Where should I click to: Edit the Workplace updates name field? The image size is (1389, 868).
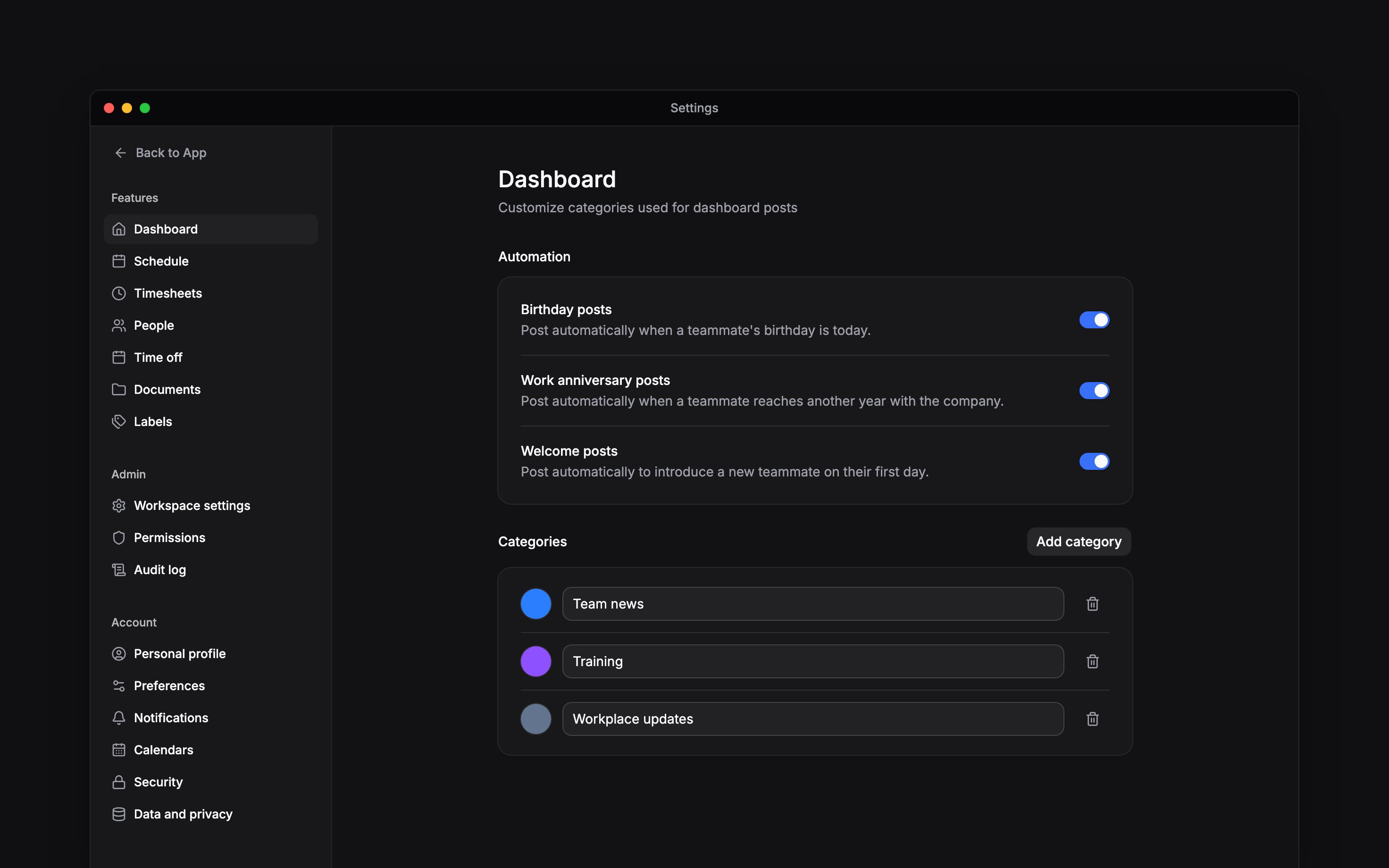(813, 719)
